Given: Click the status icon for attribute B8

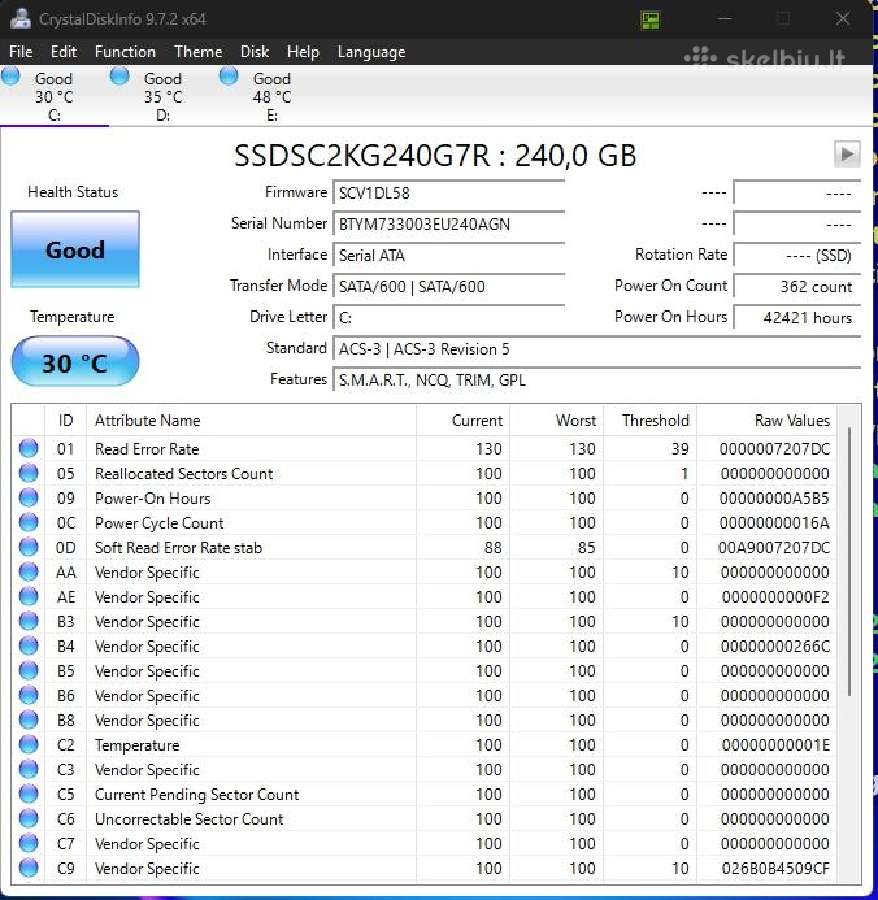Looking at the screenshot, I should click(28, 720).
